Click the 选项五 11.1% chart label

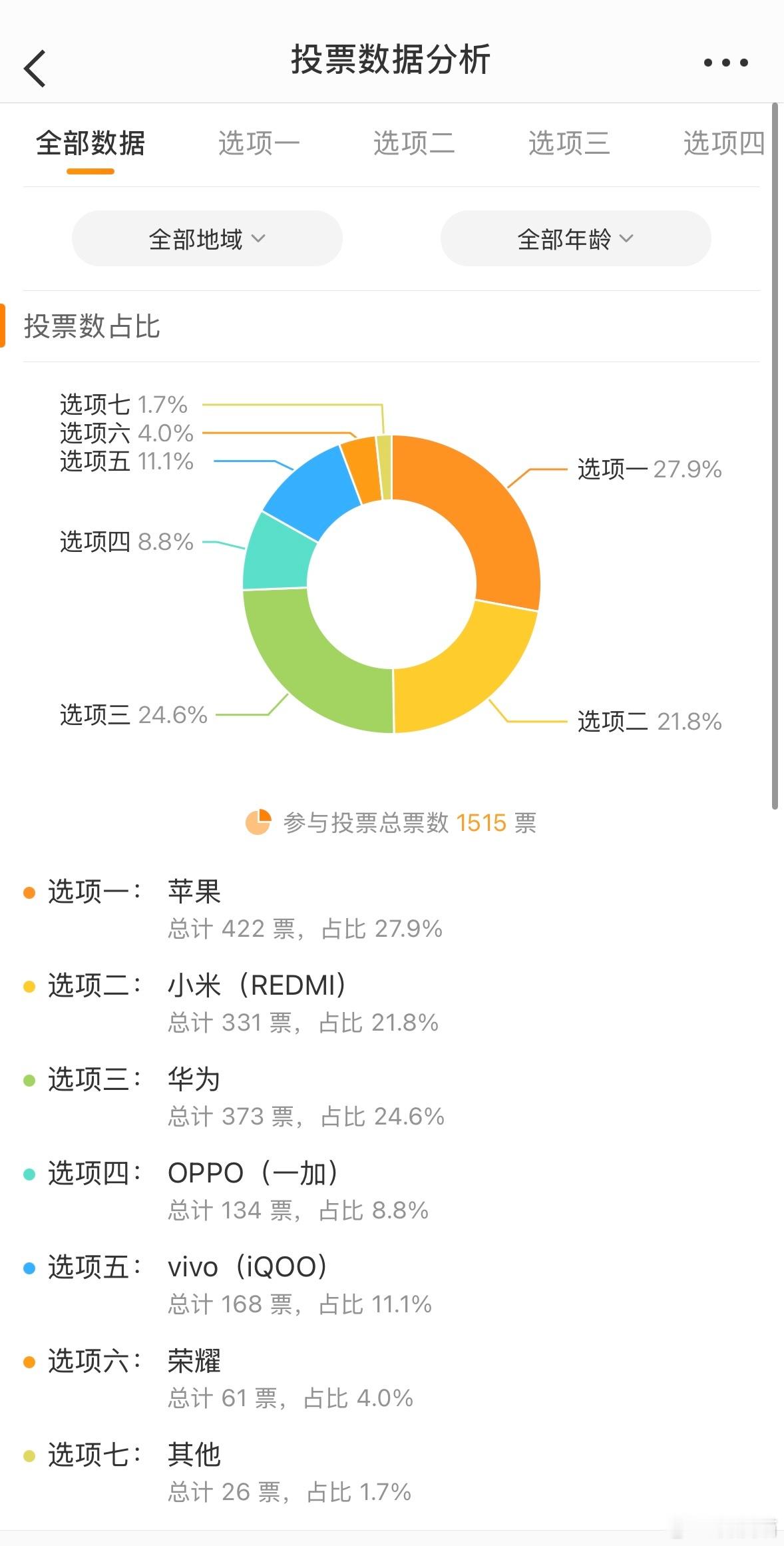126,462
